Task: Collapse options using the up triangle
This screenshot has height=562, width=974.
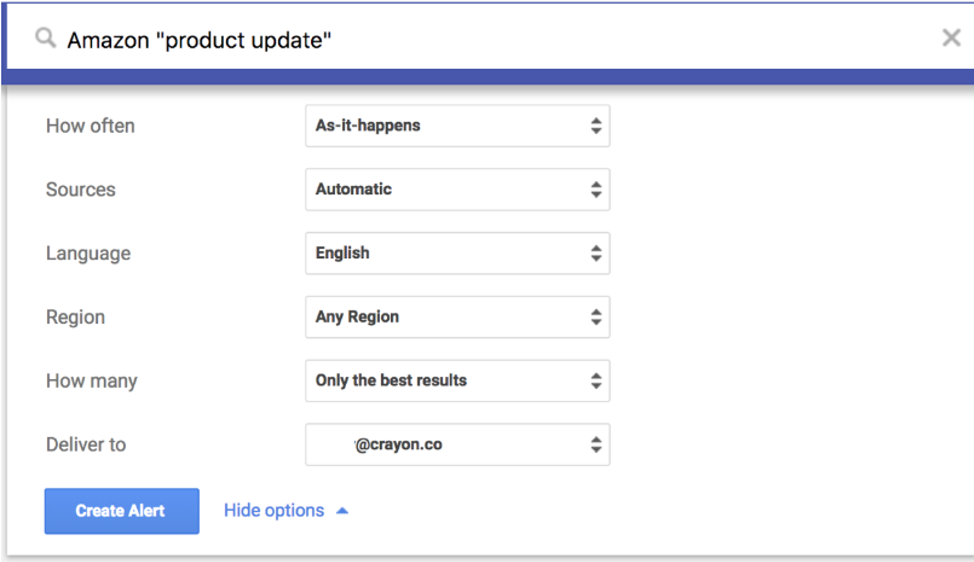Action: [x=342, y=511]
